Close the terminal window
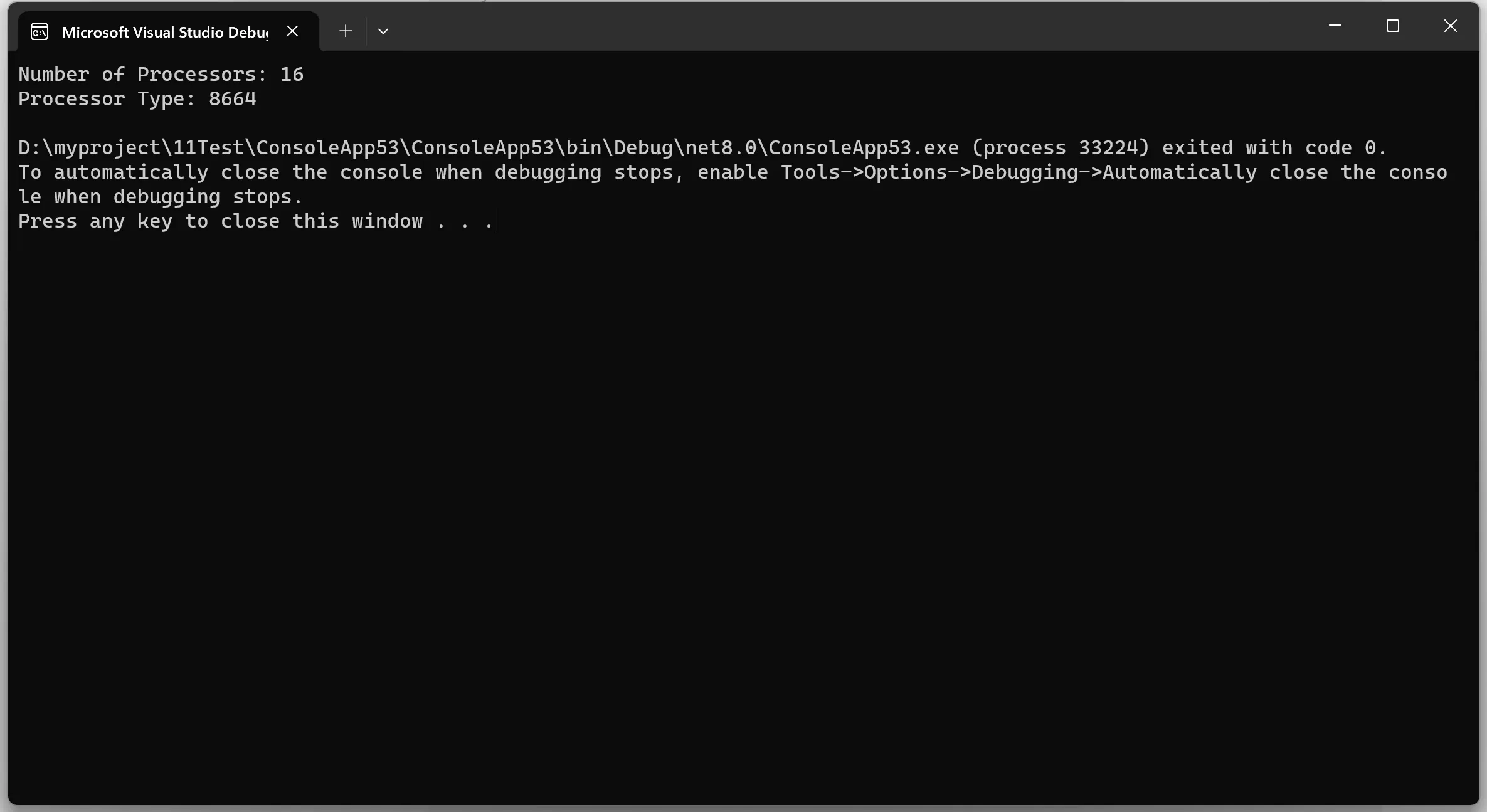 point(1451,26)
